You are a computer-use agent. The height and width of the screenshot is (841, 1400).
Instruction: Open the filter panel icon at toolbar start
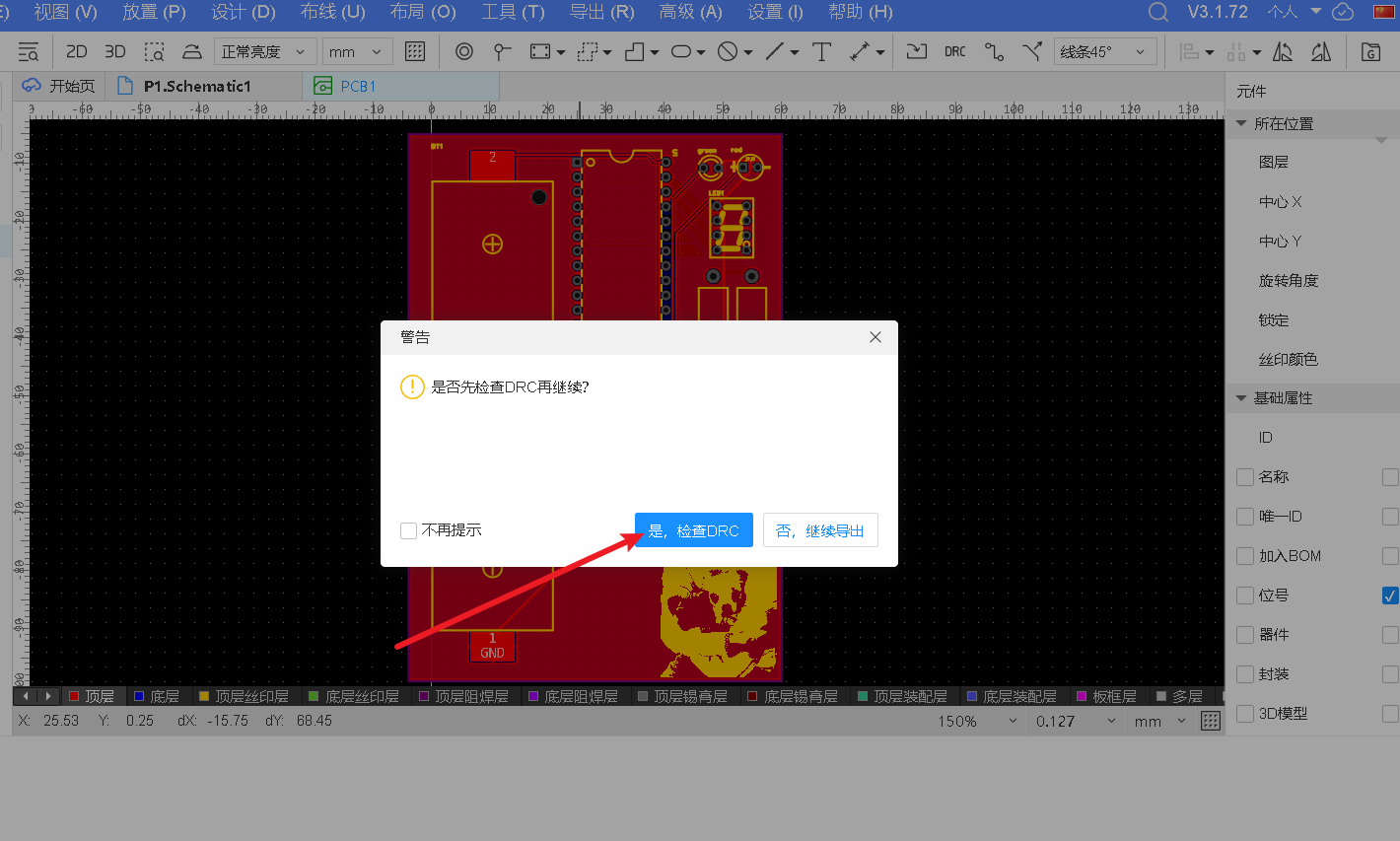tap(29, 51)
